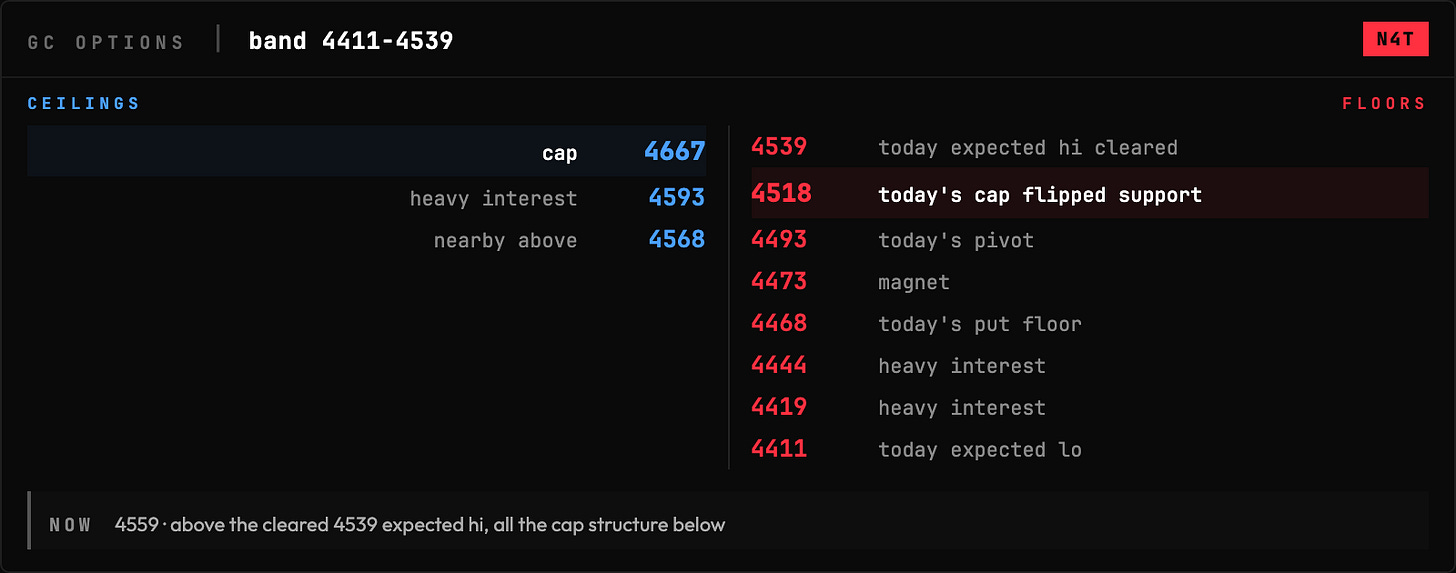Click the GC OPTIONS title label
The height and width of the screenshot is (573, 1456).
(106, 42)
